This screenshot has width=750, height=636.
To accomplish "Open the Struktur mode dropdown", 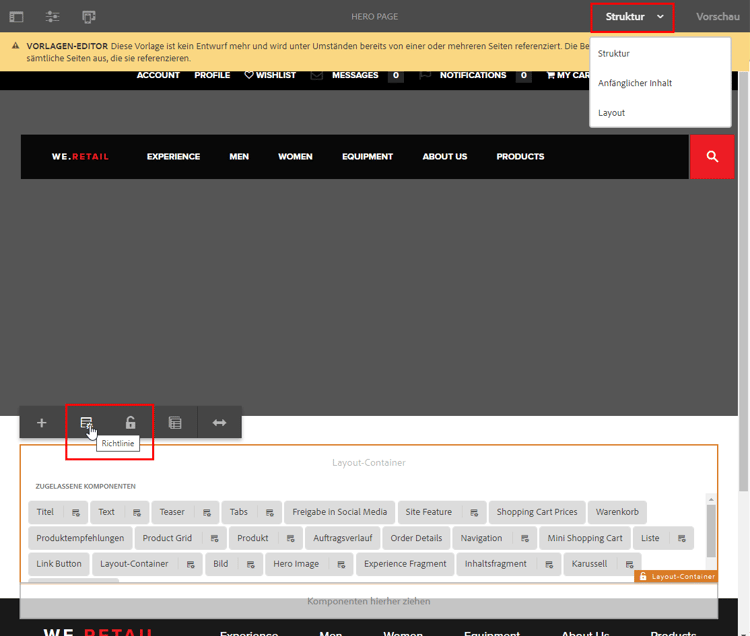I will coord(632,17).
